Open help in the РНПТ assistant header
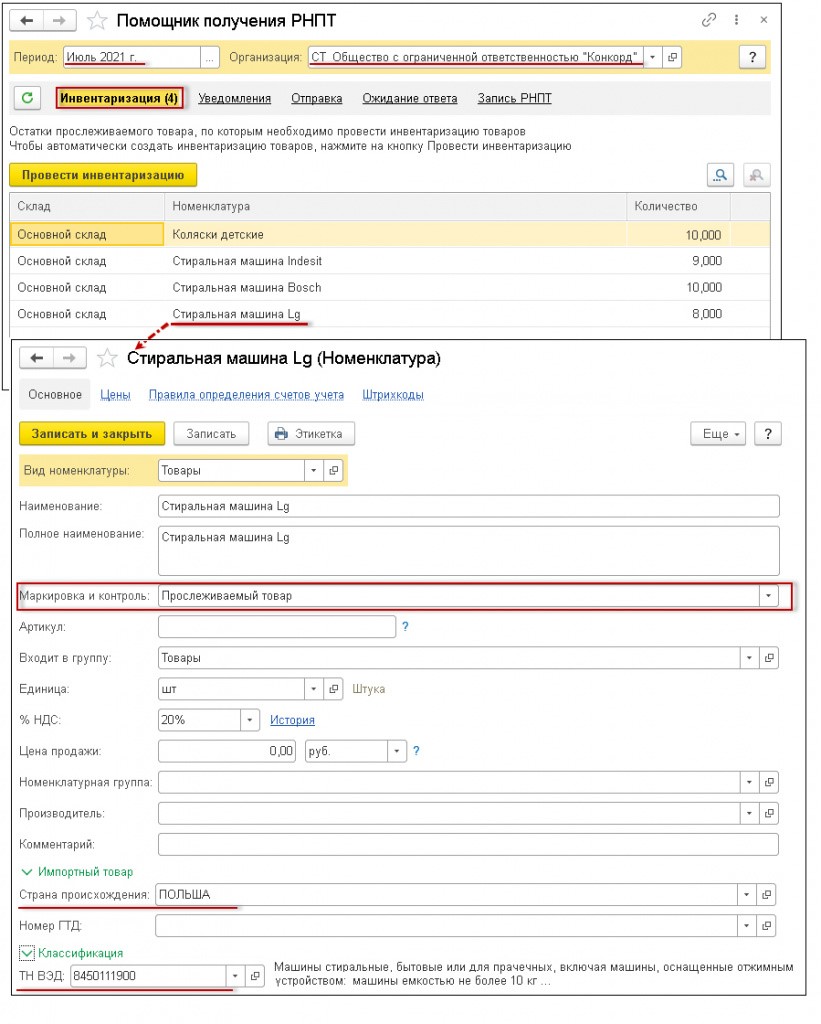Screen dimensions: 821x1024 (752, 57)
